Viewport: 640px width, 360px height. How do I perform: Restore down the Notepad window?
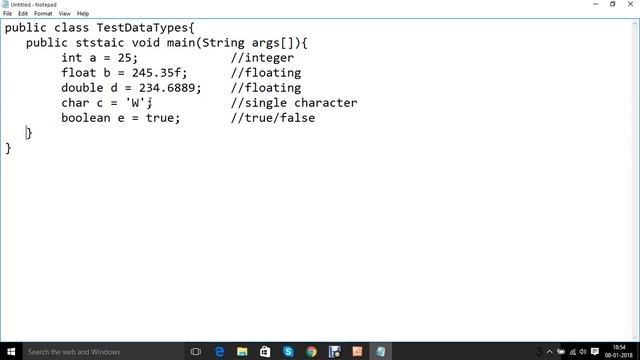[x=613, y=4]
